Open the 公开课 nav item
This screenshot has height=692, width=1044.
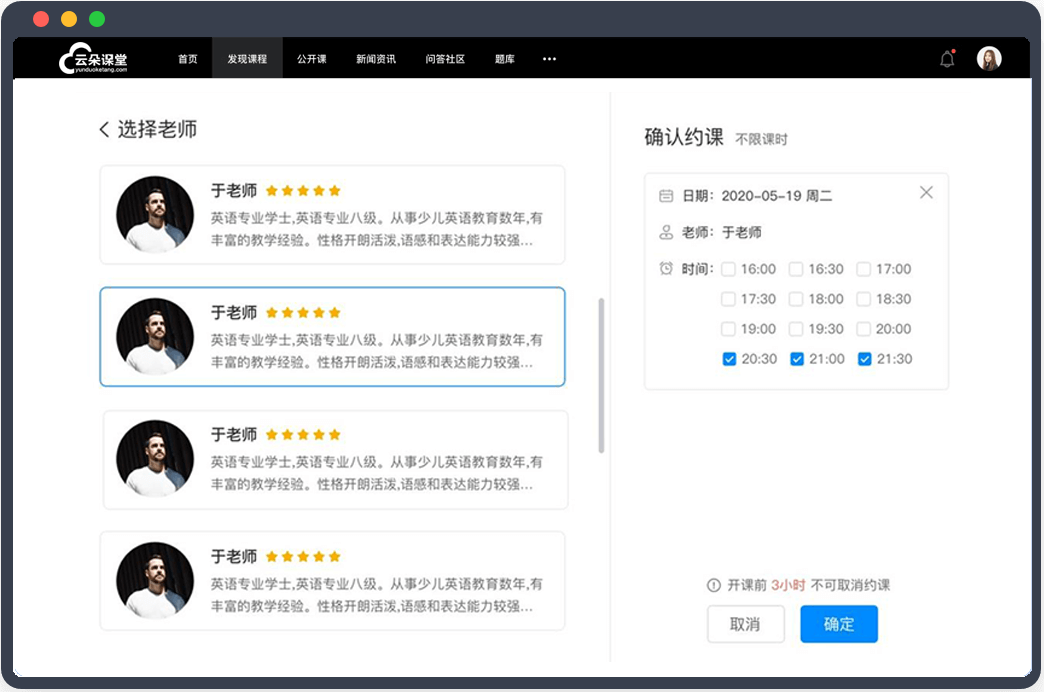coord(312,59)
